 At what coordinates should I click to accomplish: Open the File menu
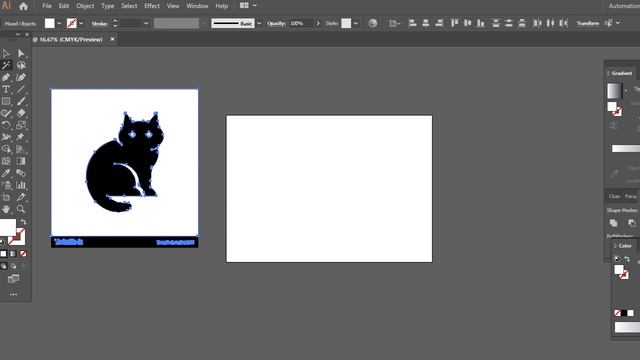point(47,6)
